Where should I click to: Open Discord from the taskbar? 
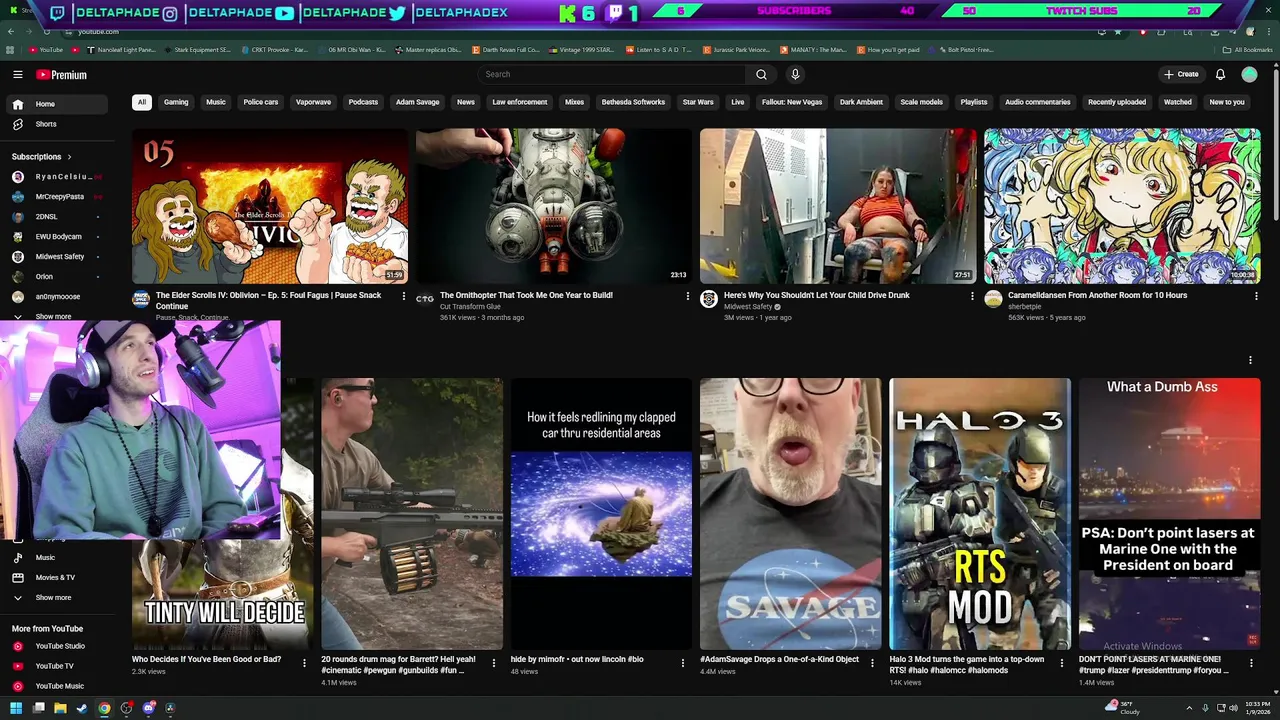(148, 708)
